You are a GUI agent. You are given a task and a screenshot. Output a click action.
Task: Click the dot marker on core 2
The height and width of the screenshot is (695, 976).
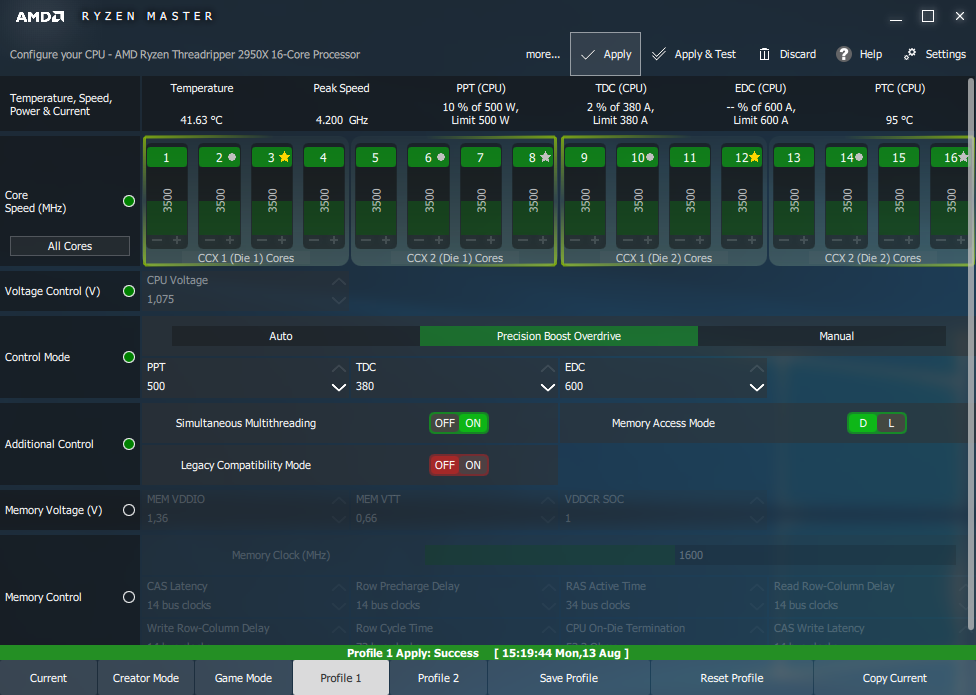(232, 157)
